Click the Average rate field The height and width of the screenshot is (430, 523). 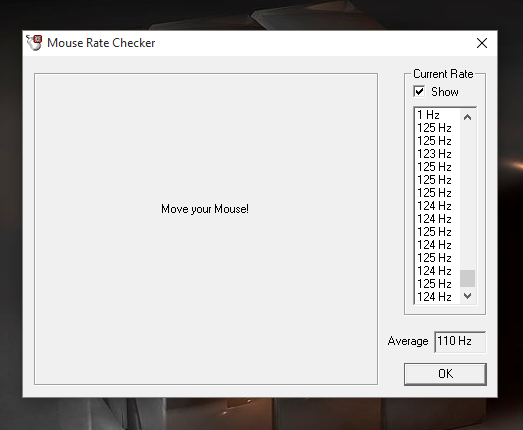[x=460, y=342]
